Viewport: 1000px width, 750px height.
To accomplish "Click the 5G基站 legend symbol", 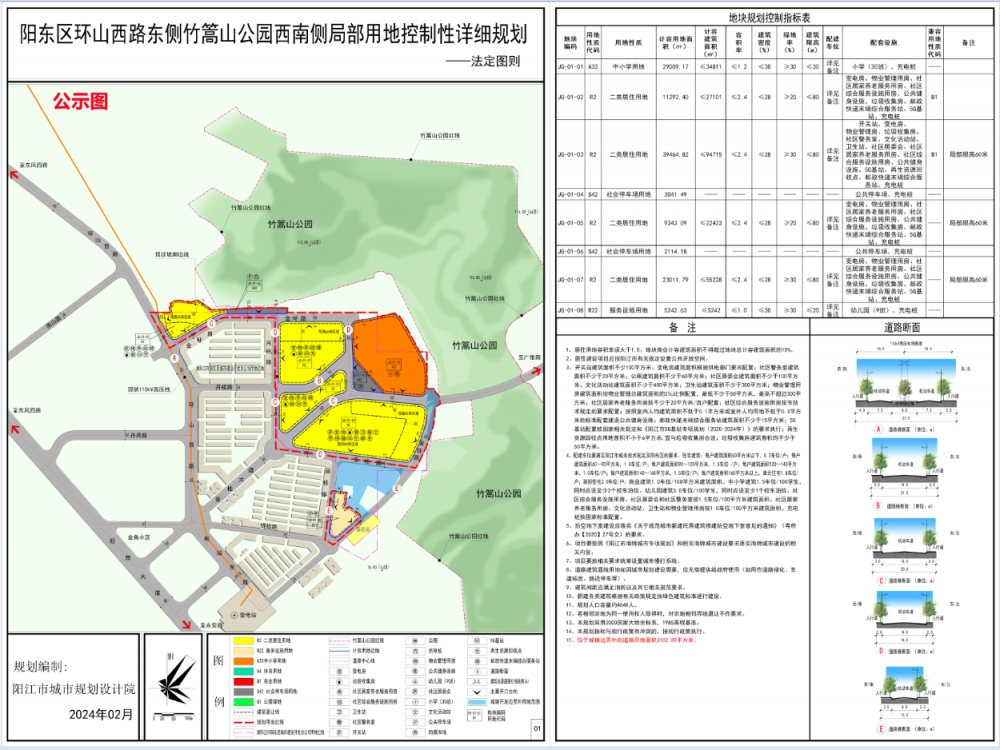I will click(477, 641).
